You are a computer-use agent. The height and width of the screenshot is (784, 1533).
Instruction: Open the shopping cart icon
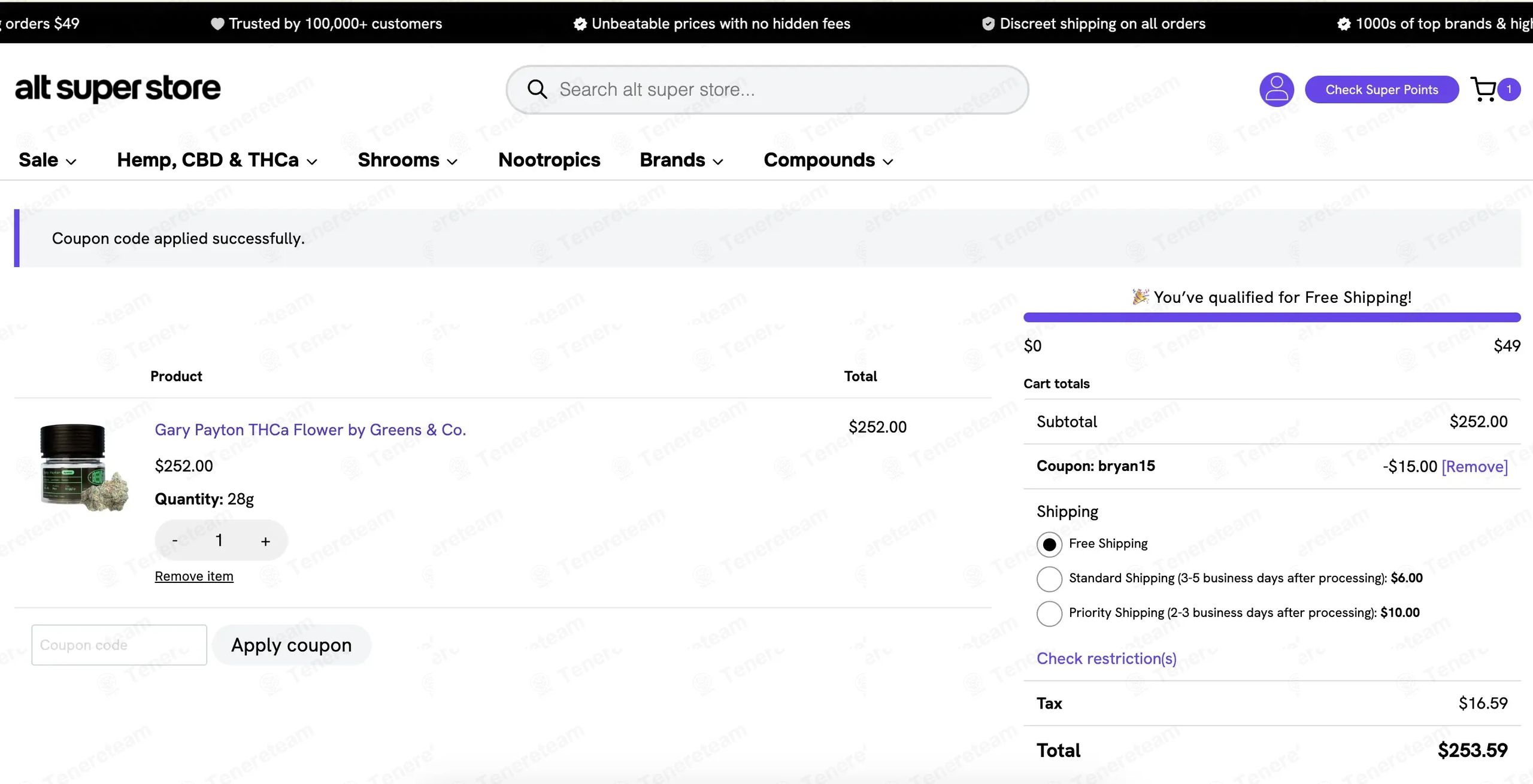coord(1483,90)
